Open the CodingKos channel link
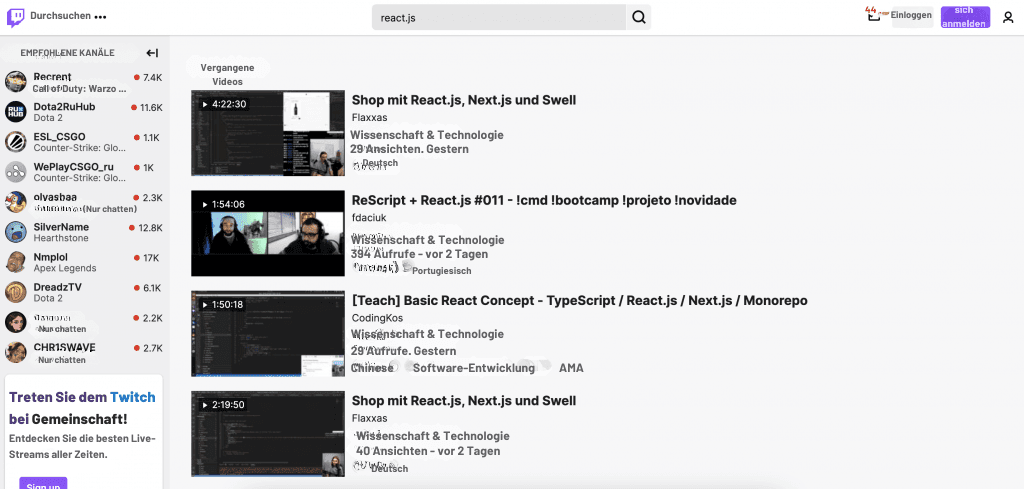 pos(378,318)
